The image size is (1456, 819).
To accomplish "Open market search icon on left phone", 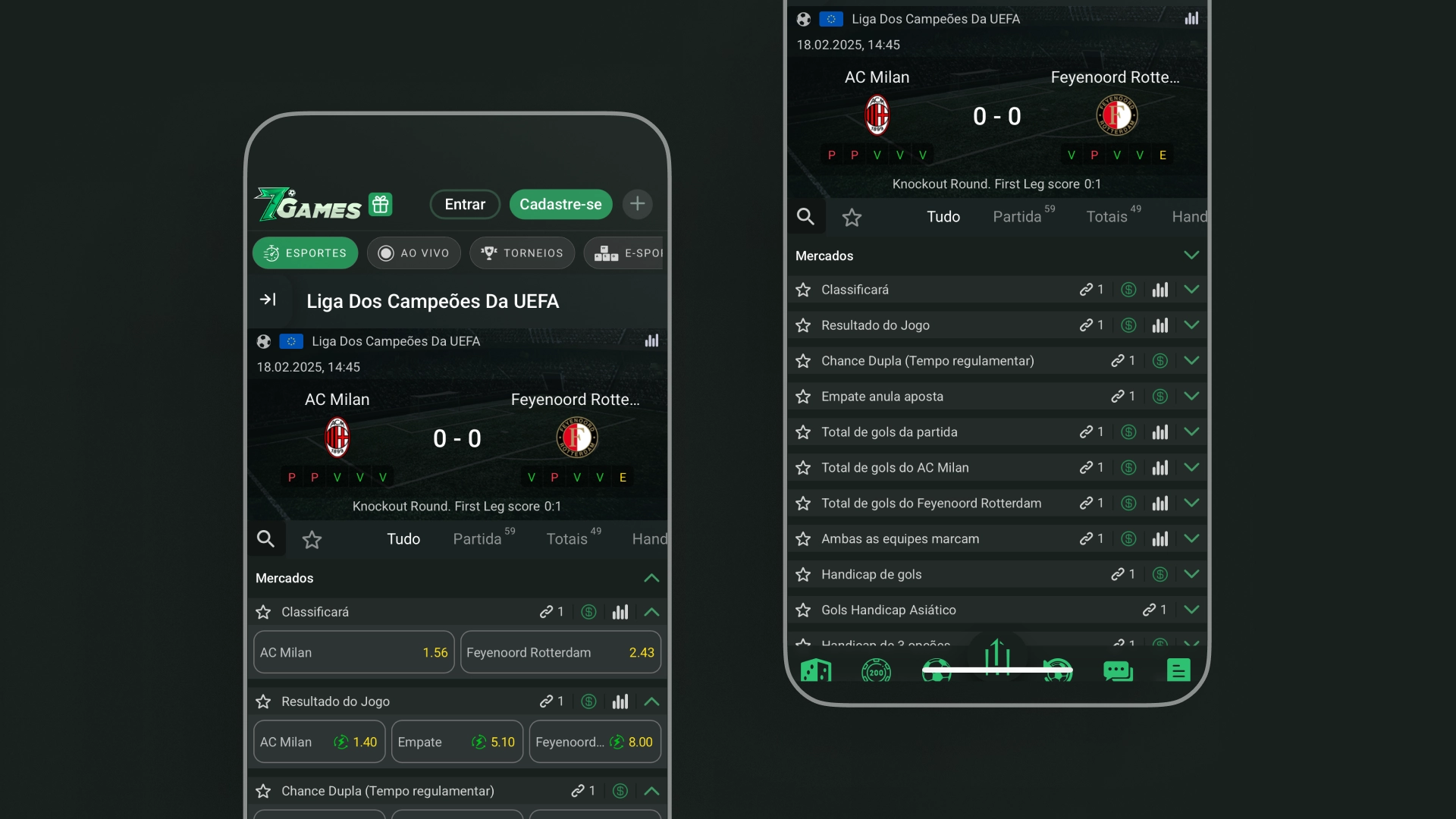I will click(265, 539).
